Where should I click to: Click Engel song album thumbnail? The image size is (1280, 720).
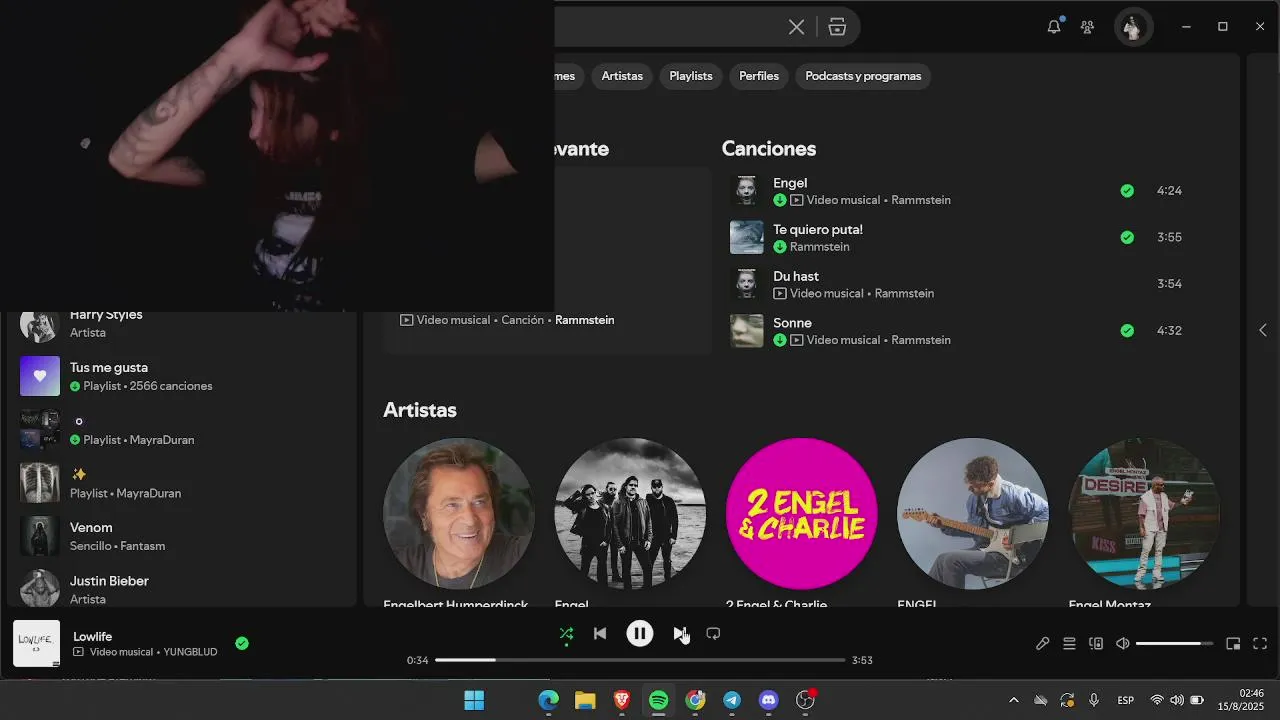click(747, 191)
